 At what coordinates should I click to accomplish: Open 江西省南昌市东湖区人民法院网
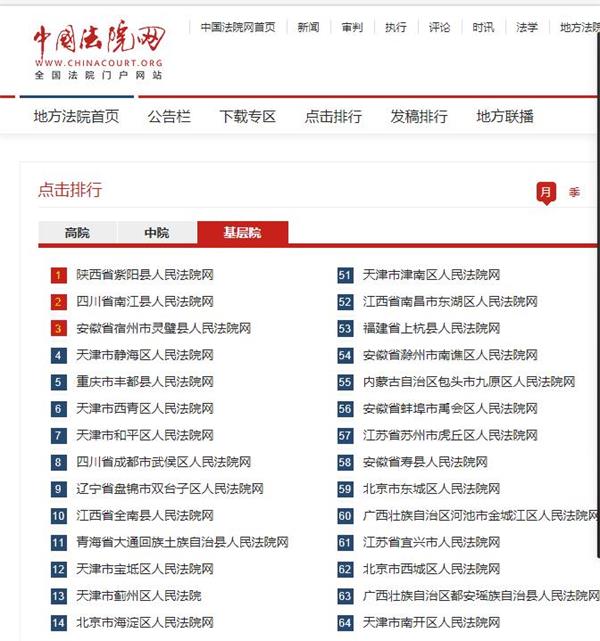point(450,302)
